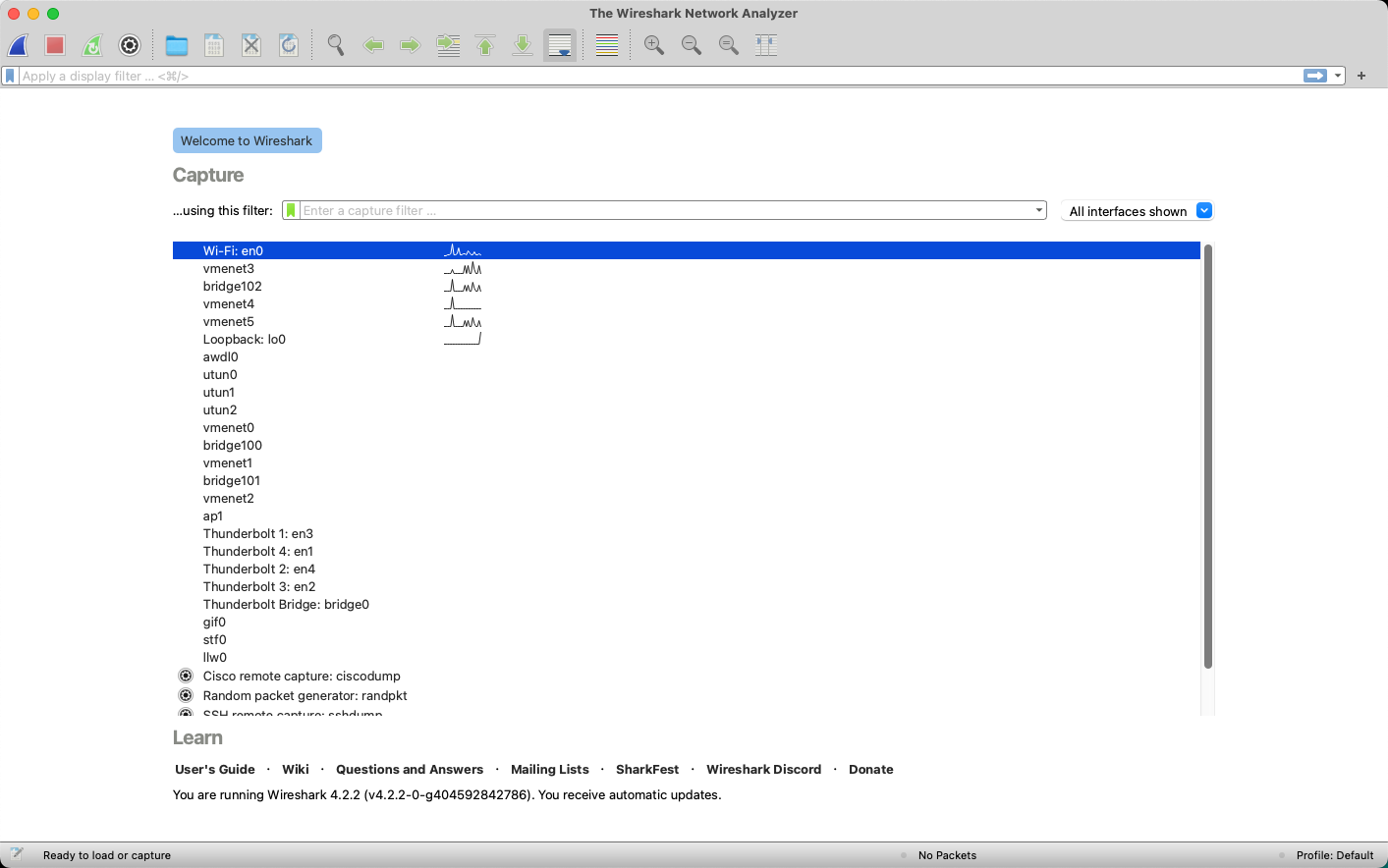This screenshot has width=1388, height=868.
Task: Click the Welcome to Wireshark banner
Action: click(x=247, y=140)
